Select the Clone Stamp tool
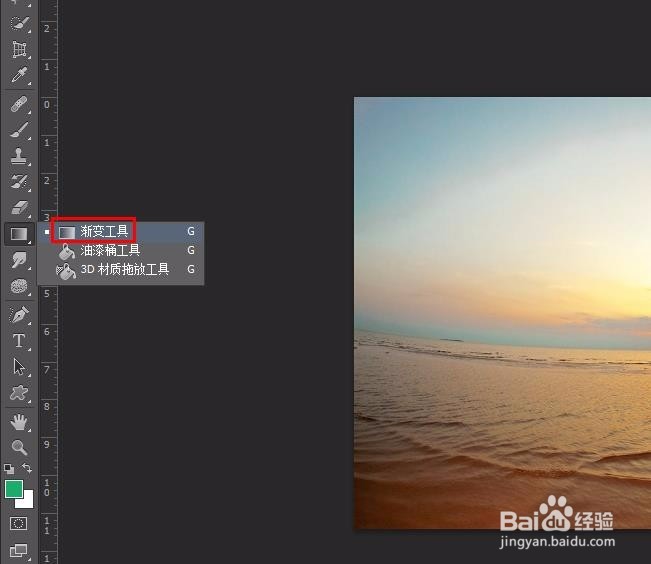 [19, 156]
